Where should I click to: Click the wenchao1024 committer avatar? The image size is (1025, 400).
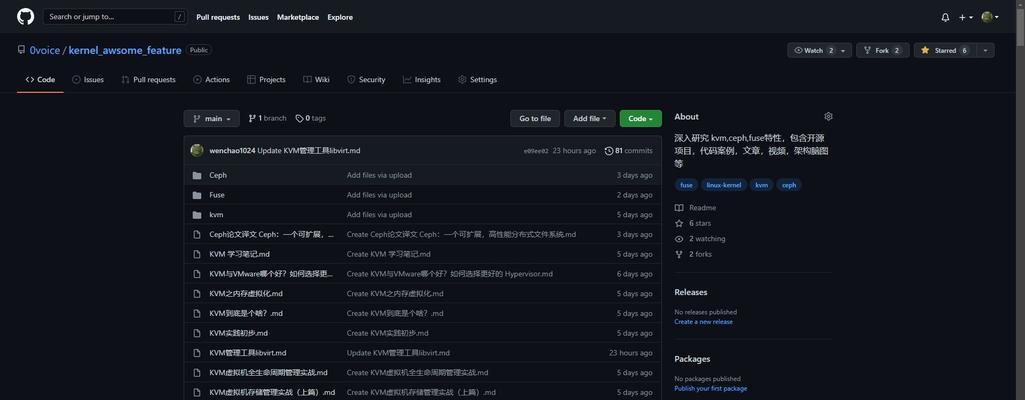coord(197,150)
